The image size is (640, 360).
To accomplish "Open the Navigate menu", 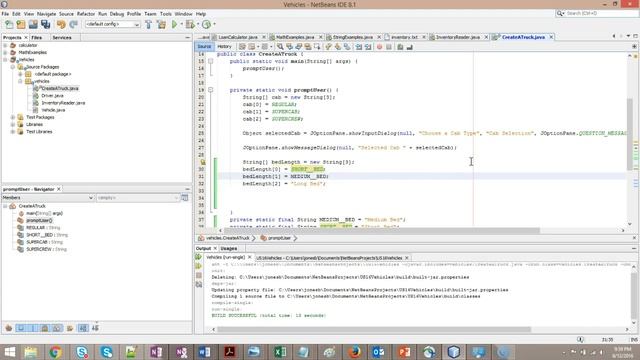I will pyautogui.click(x=47, y=14).
